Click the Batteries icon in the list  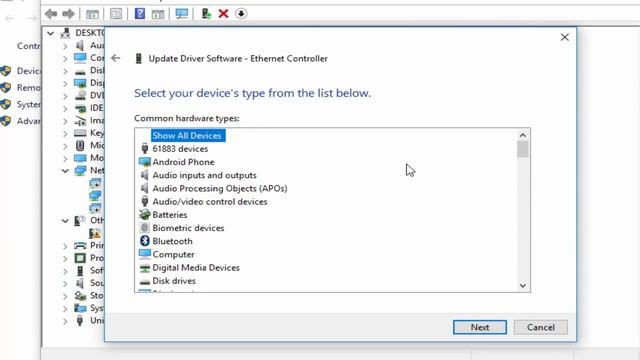pos(144,214)
